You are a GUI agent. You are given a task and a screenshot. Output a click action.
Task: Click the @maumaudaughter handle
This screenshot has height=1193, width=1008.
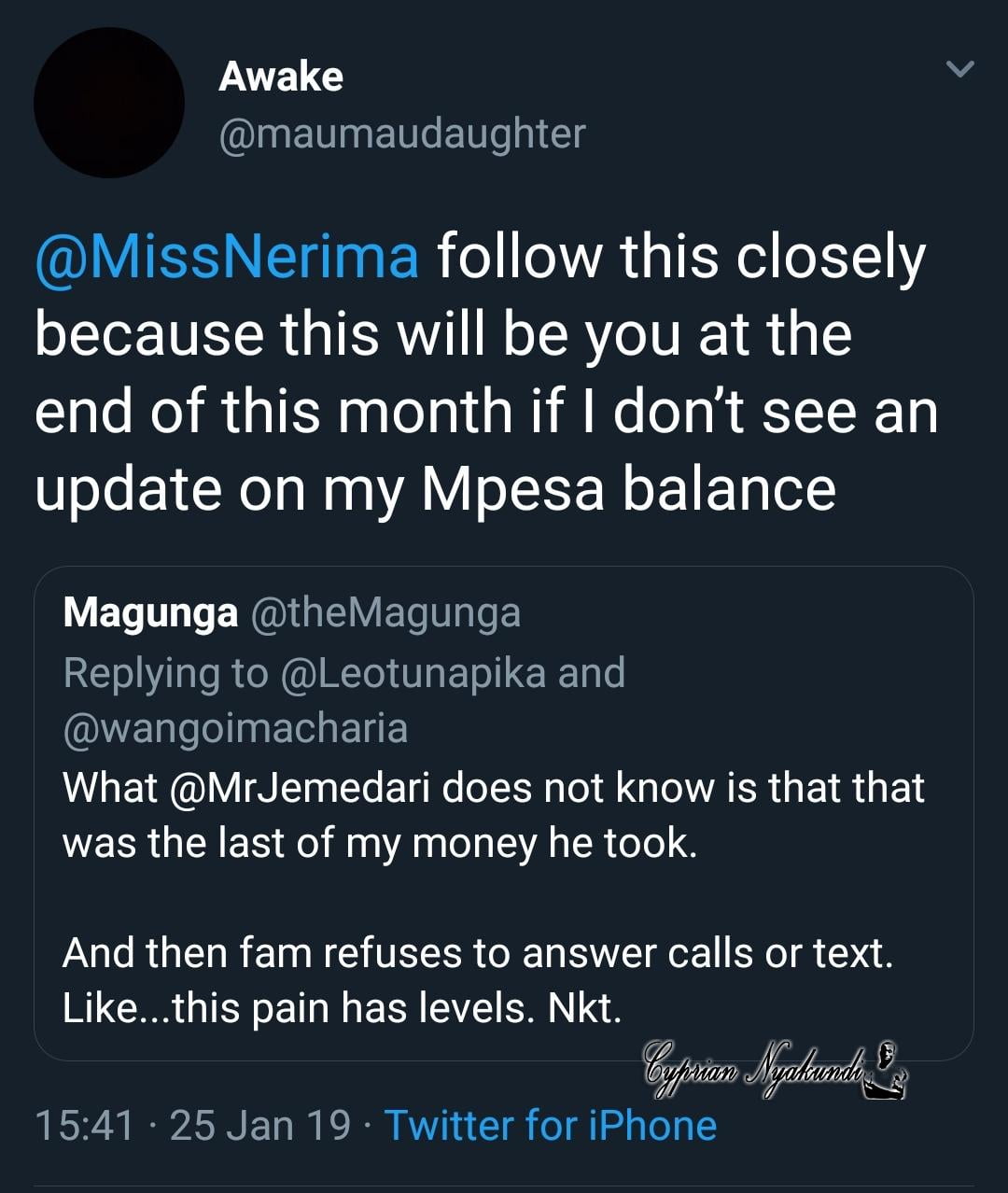401,133
